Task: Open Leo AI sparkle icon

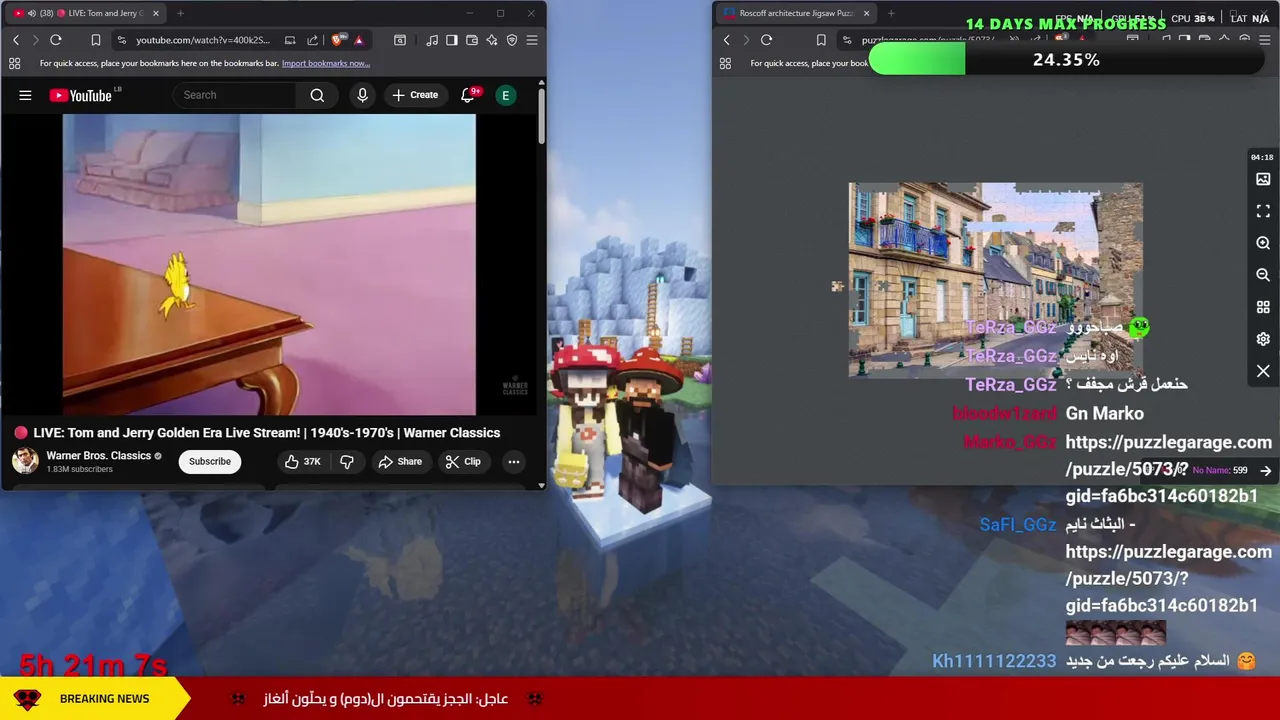Action: (x=492, y=40)
